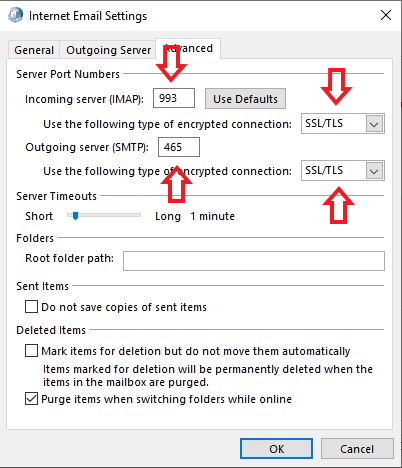This screenshot has width=402, height=468.
Task: Click the Outgoing server SMTP port field
Action: coord(179,147)
